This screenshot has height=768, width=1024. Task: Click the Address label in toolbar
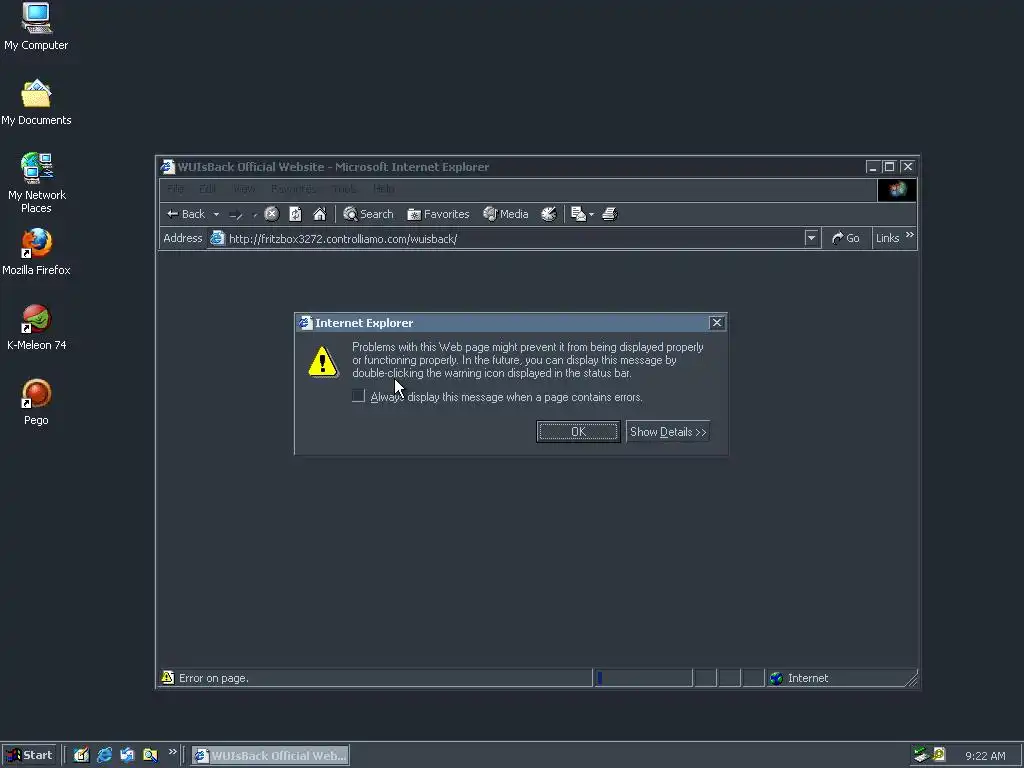click(183, 238)
